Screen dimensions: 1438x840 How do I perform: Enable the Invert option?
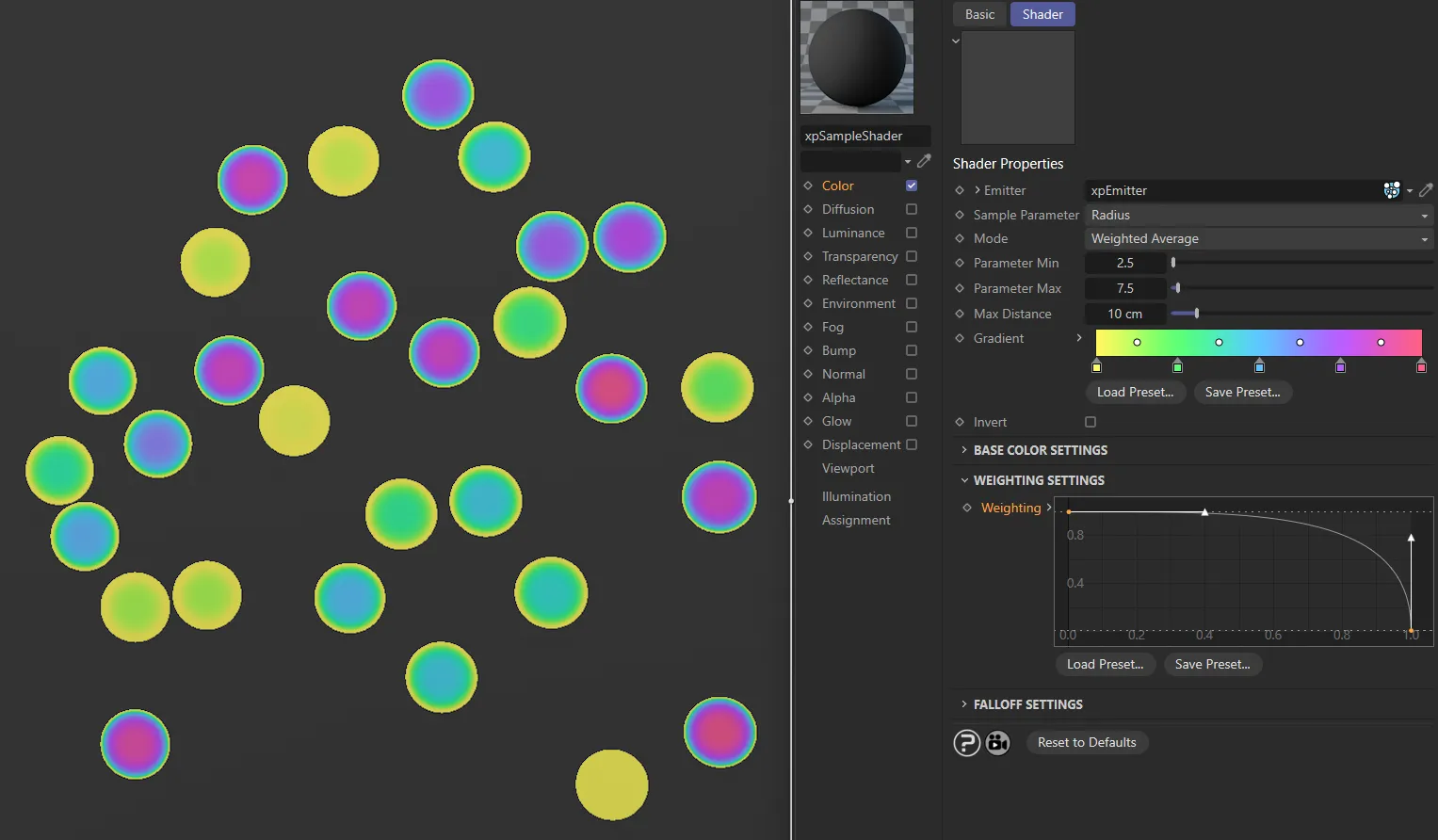[x=1090, y=422]
